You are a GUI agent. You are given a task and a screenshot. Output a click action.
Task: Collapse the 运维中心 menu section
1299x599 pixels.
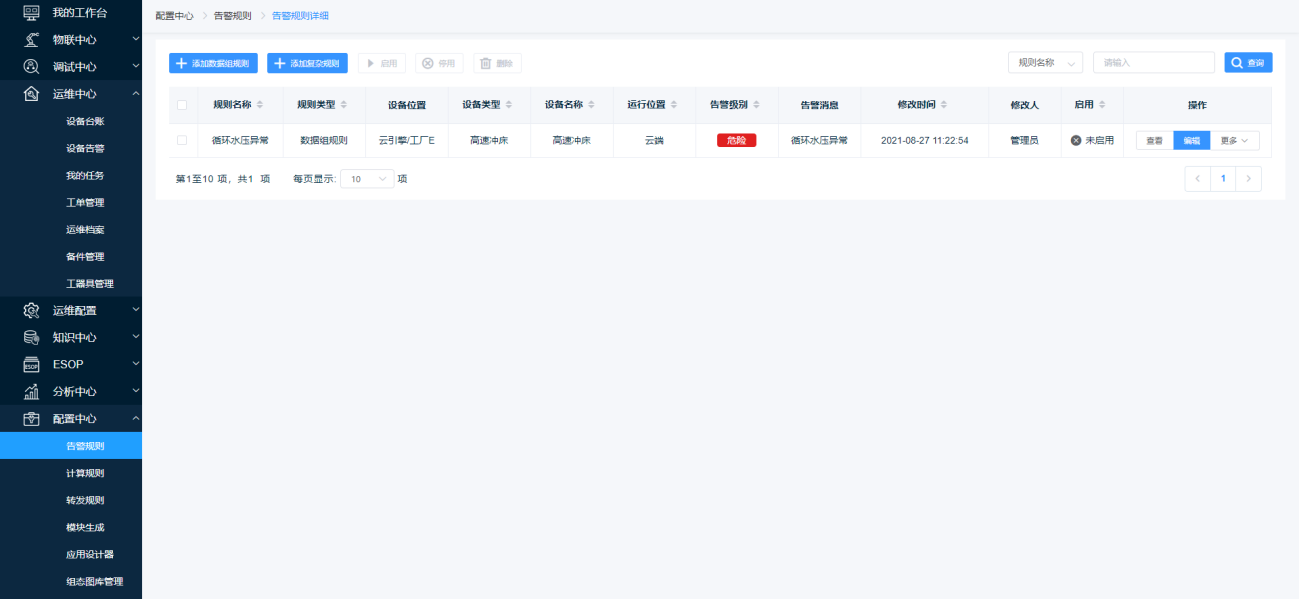[x=136, y=94]
